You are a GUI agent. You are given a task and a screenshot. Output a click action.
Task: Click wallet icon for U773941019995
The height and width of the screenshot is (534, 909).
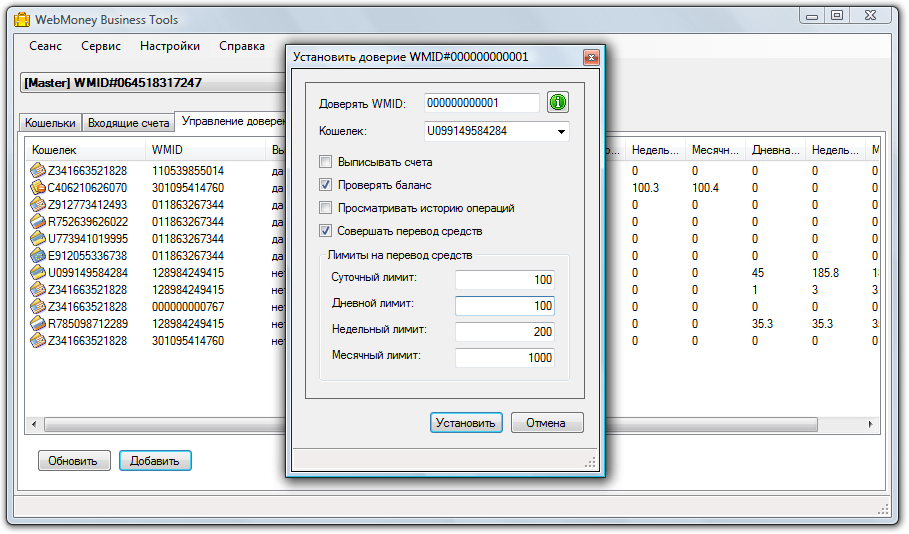39,239
